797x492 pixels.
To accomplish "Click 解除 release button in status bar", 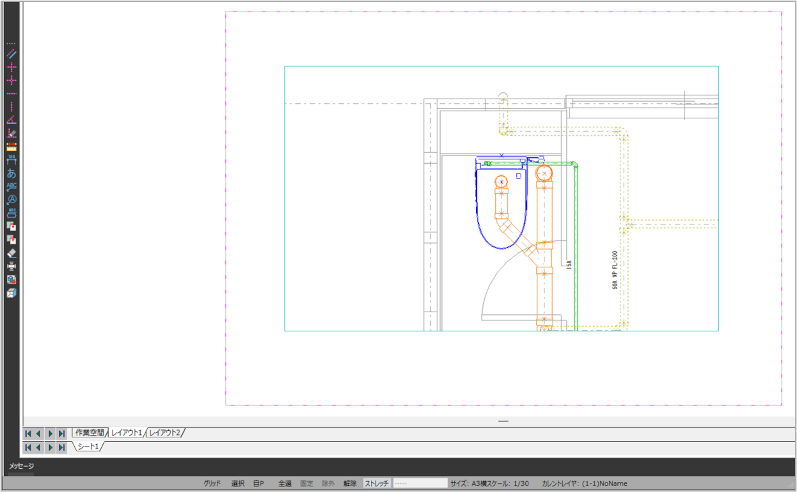I will (x=349, y=483).
